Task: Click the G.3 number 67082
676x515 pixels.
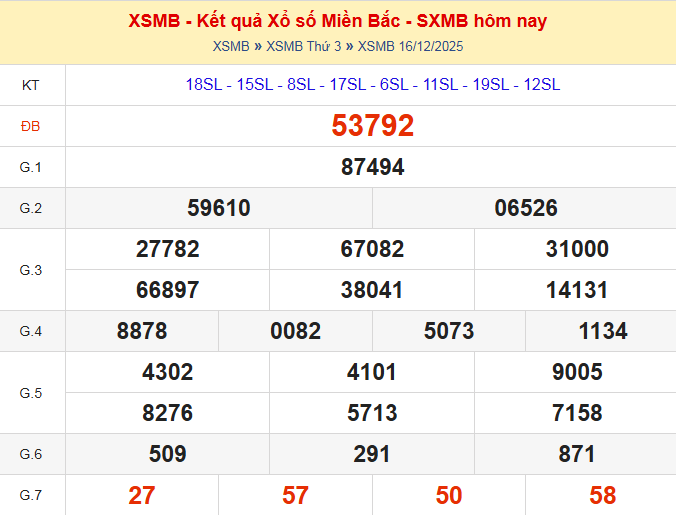Action: pyautogui.click(x=372, y=249)
